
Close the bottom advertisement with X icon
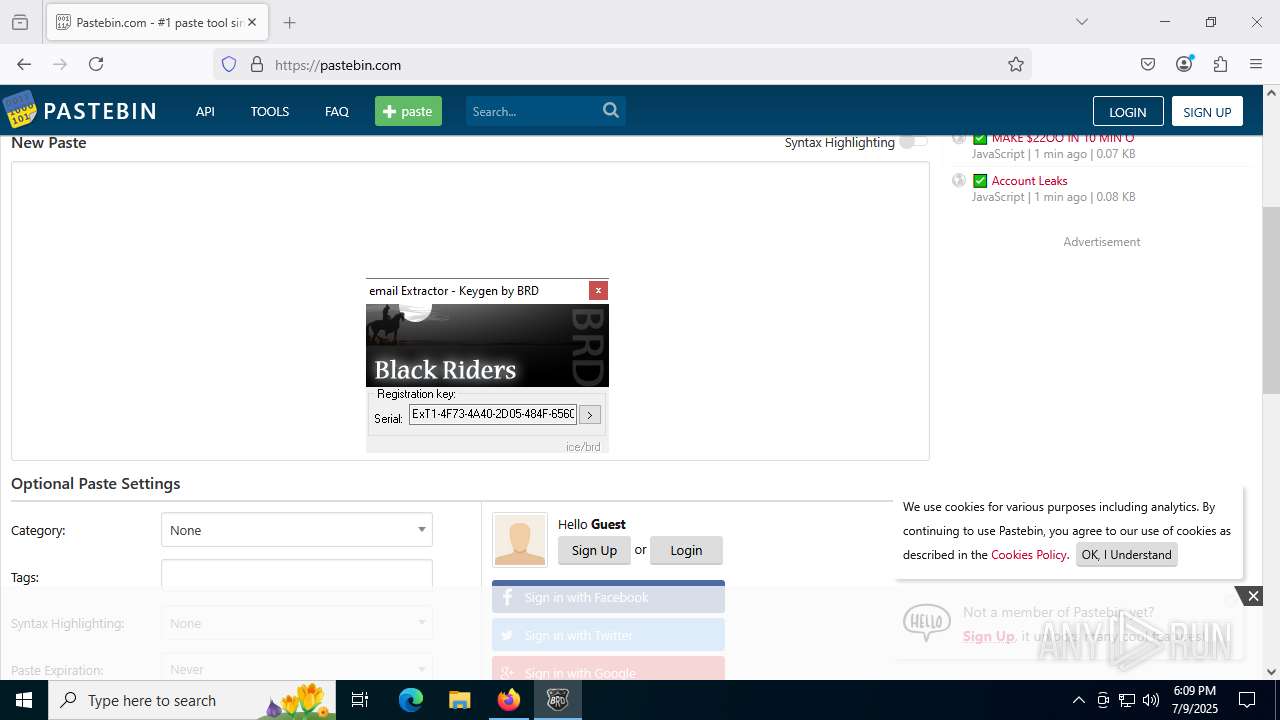(1253, 596)
